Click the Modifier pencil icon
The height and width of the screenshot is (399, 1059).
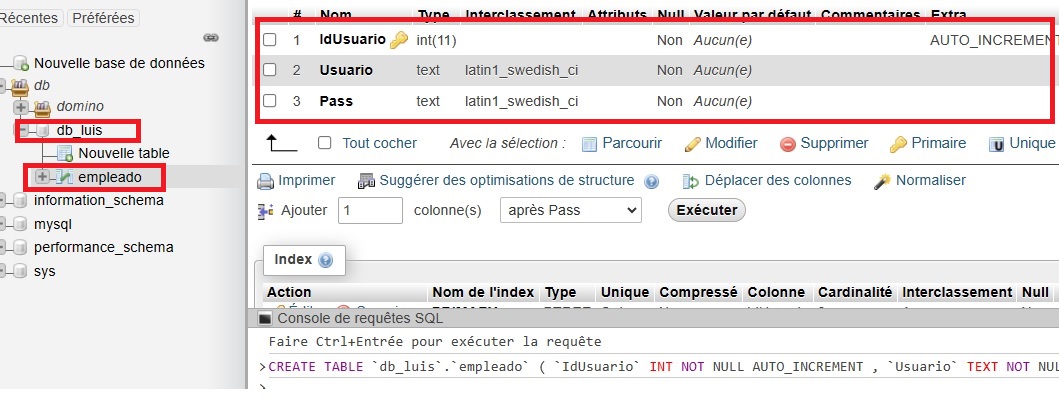692,144
